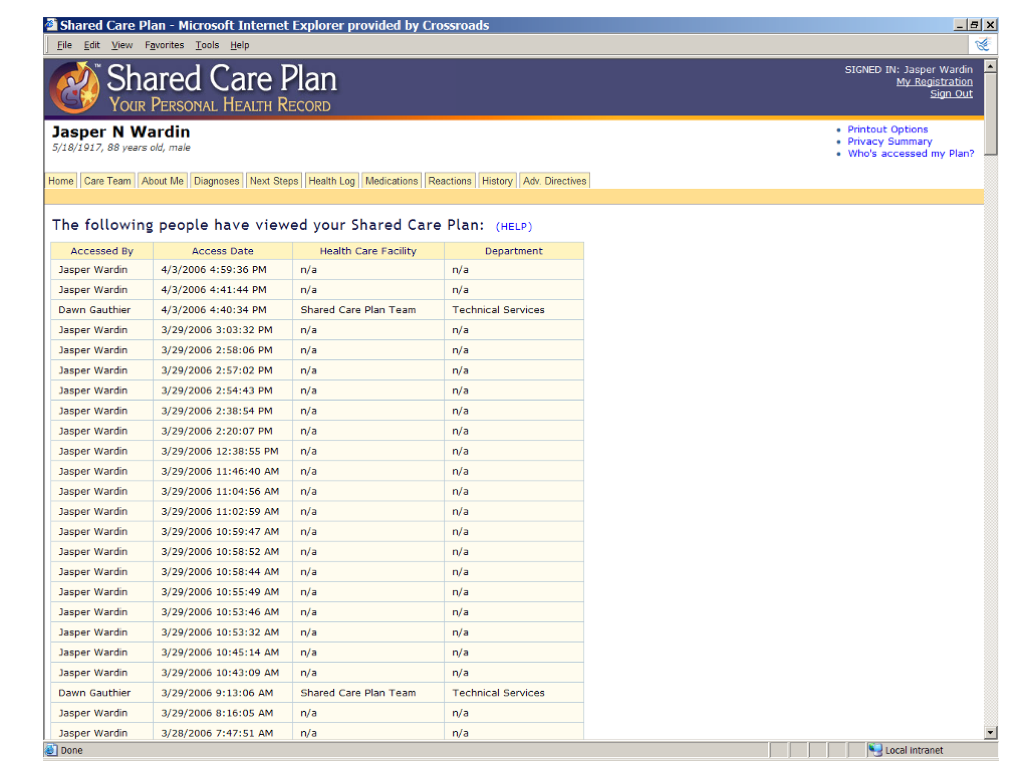Open the Help menu
The height and width of the screenshot is (768, 1024).
pos(240,45)
